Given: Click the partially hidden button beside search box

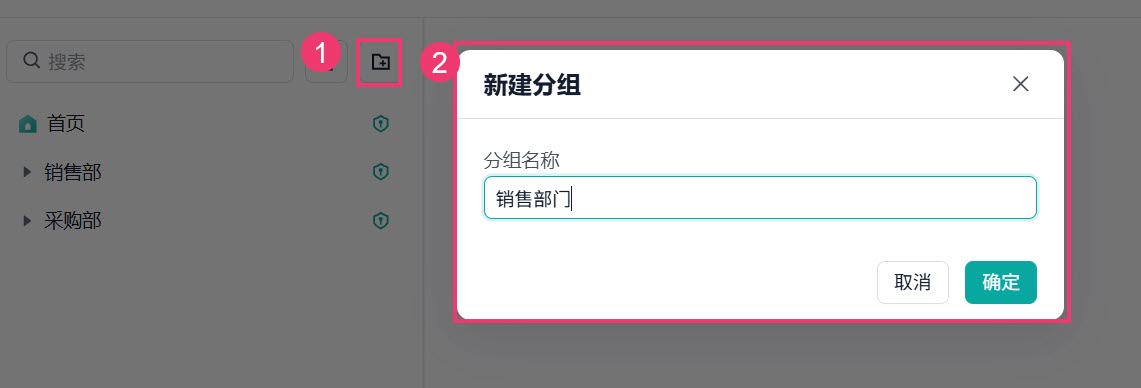Looking at the screenshot, I should [327, 62].
